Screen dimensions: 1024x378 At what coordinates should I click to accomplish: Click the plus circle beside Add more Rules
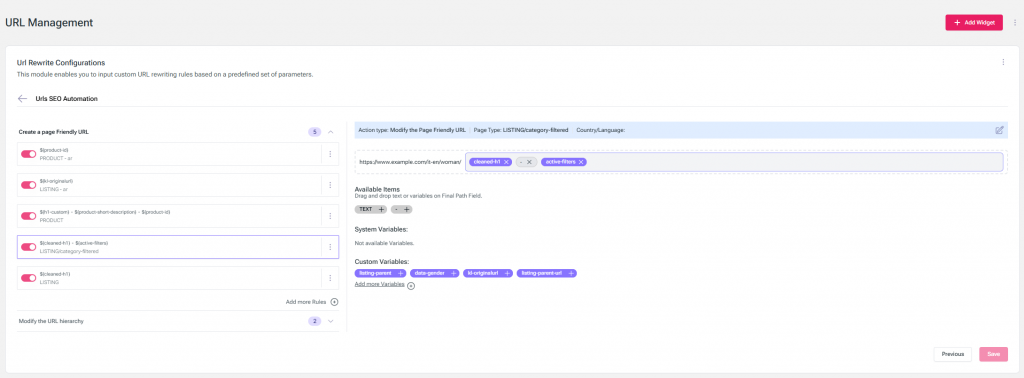pyautogui.click(x=334, y=302)
